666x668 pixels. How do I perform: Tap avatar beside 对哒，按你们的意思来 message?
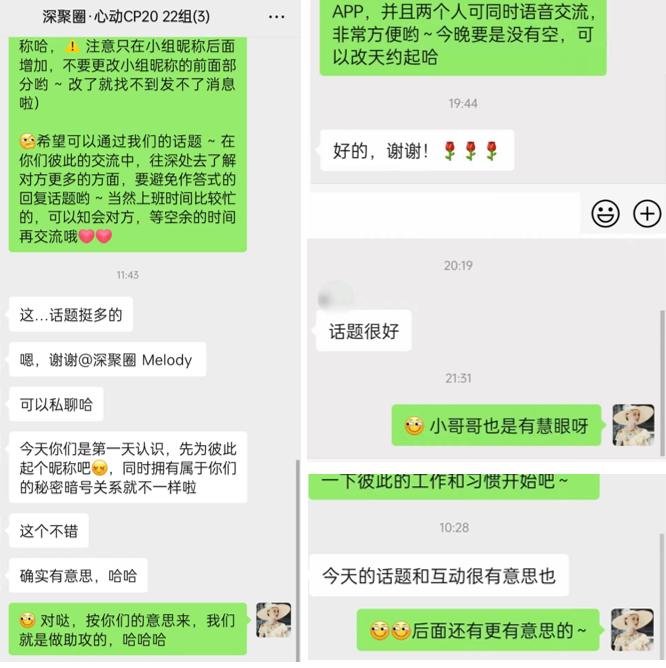[x=274, y=620]
